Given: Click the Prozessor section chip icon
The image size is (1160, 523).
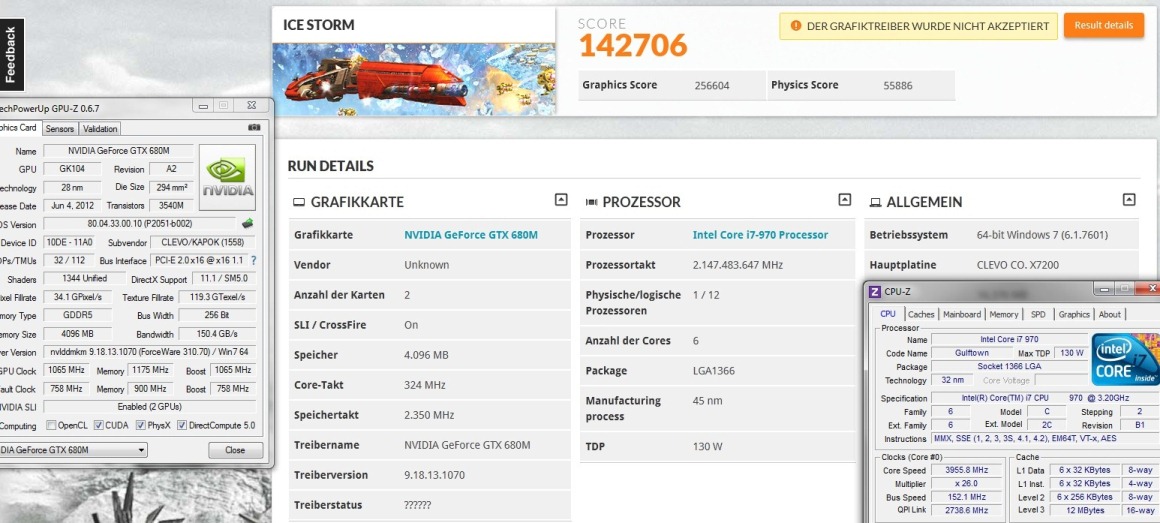Looking at the screenshot, I should (x=591, y=202).
